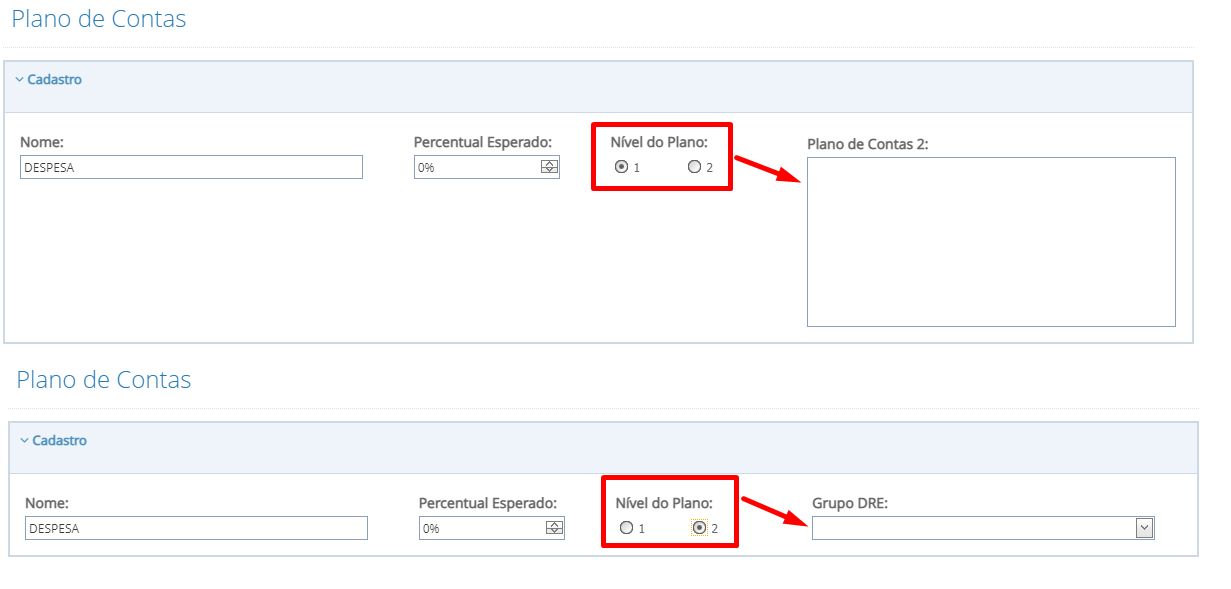Screen dimensions: 1231x589
Task: Select Nível do Plano 1 in the upper form
Action: (622, 167)
